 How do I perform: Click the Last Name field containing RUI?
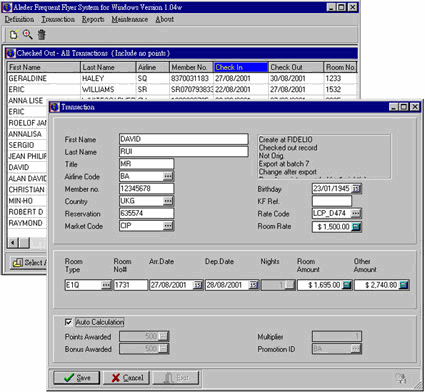[184, 151]
